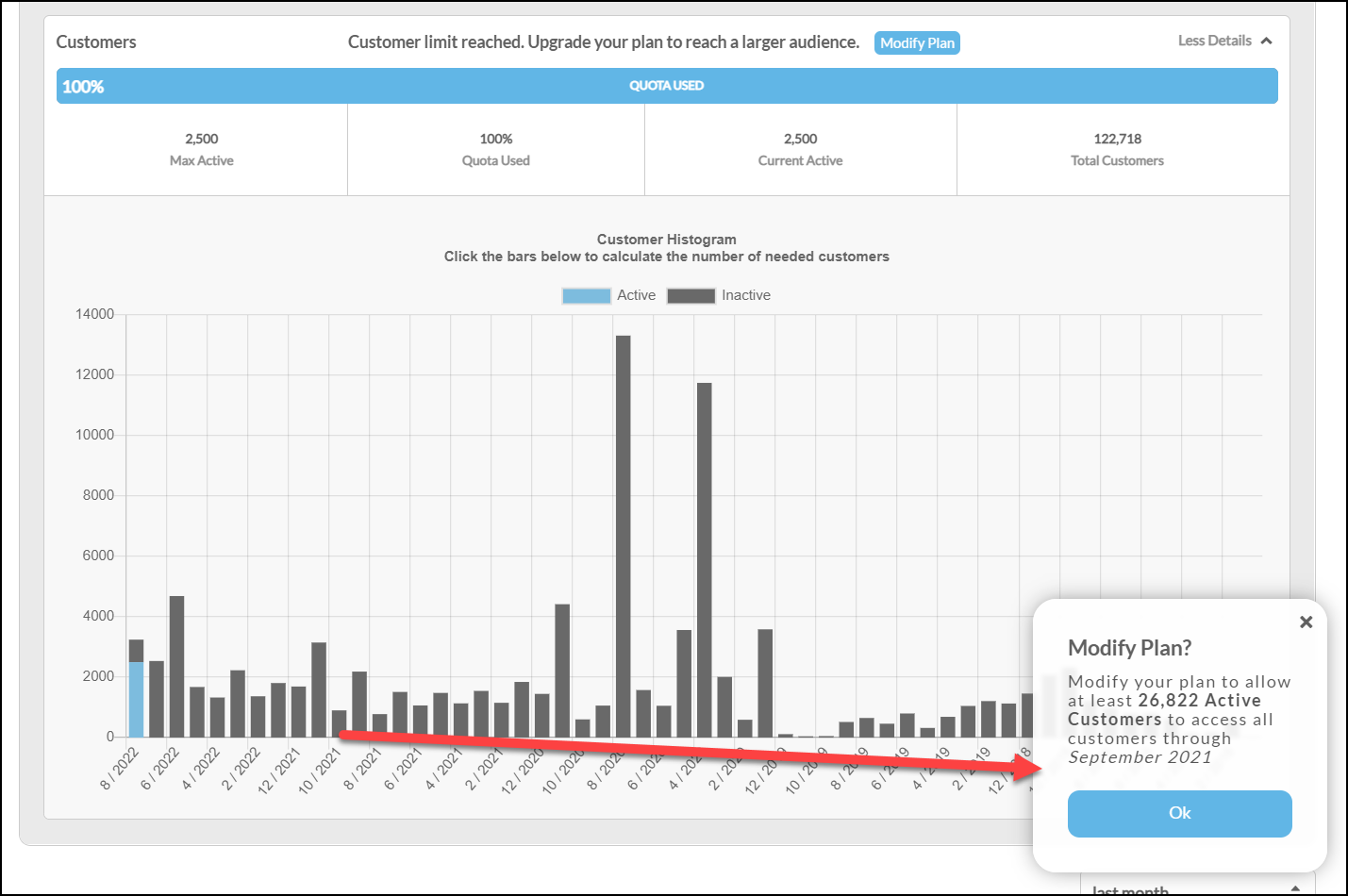Click the 100% Quota Used stat cell
1348x896 pixels.
[495, 149]
